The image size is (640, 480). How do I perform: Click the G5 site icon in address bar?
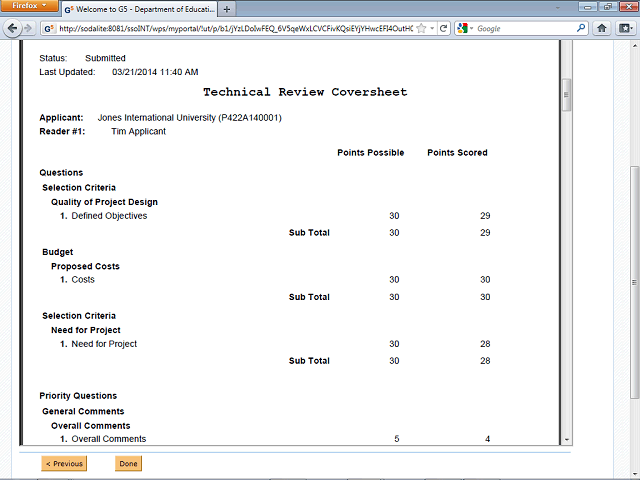[49, 29]
